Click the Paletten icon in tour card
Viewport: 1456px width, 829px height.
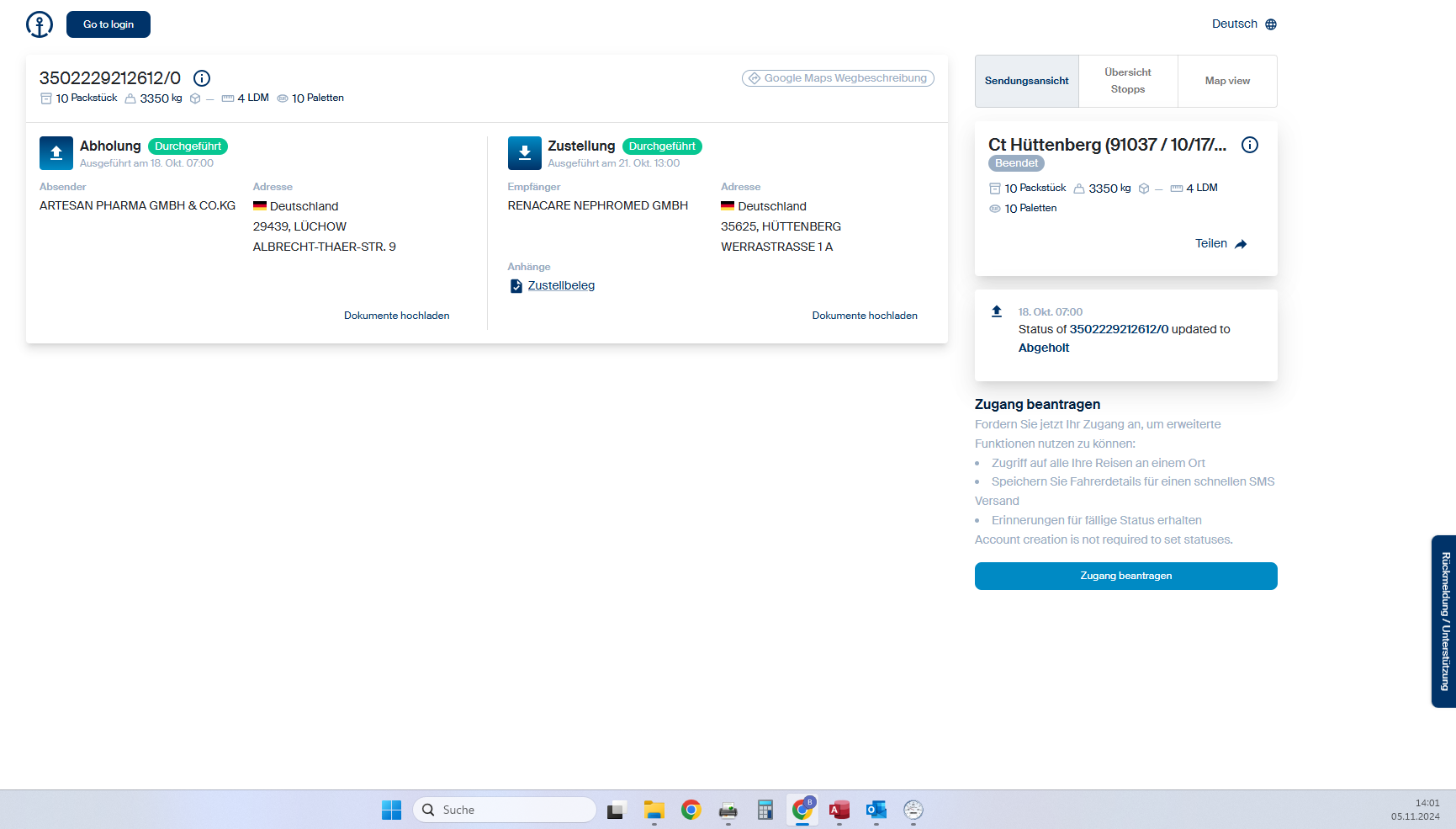[x=995, y=208]
